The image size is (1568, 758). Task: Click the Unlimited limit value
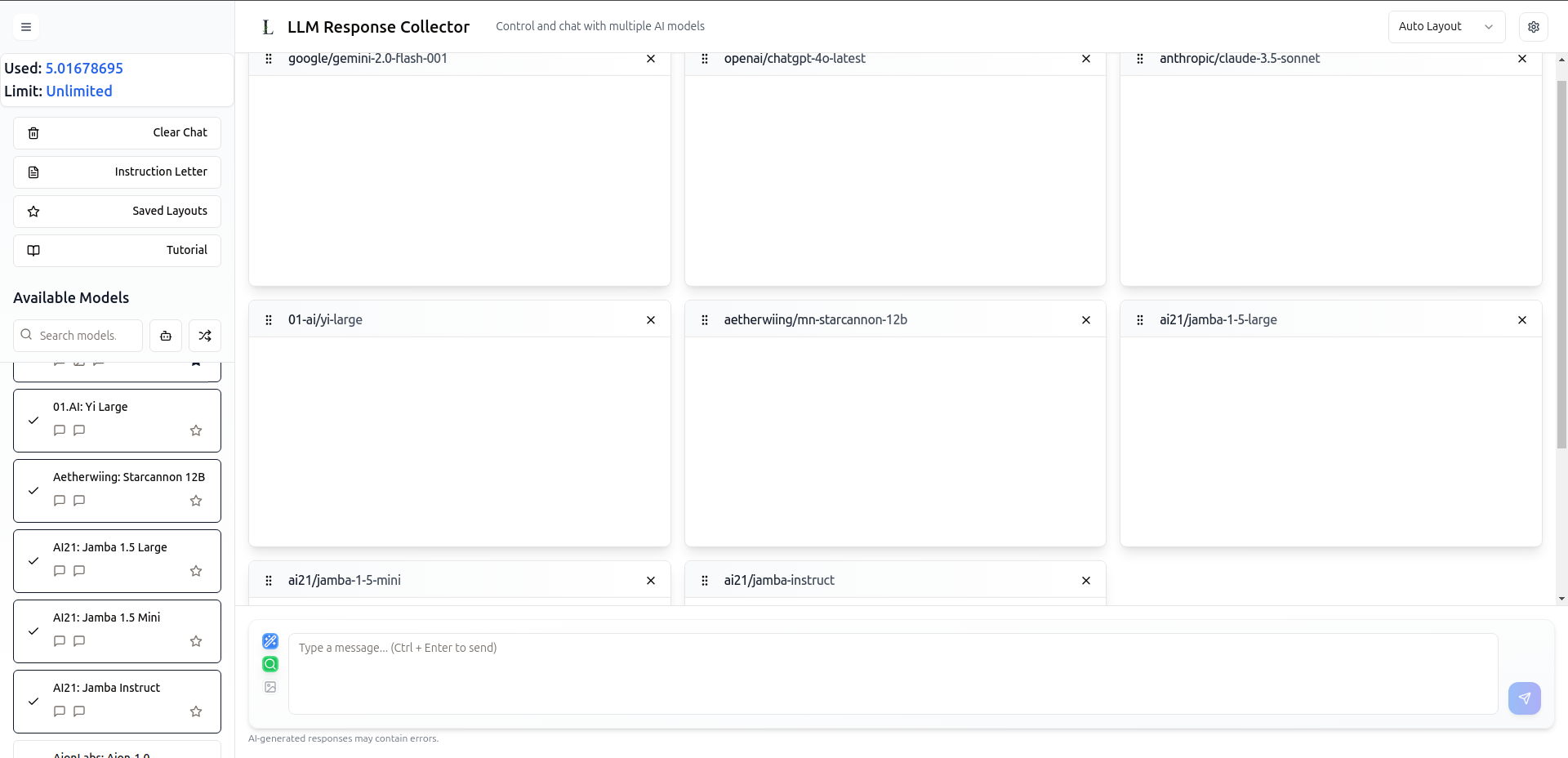point(79,91)
